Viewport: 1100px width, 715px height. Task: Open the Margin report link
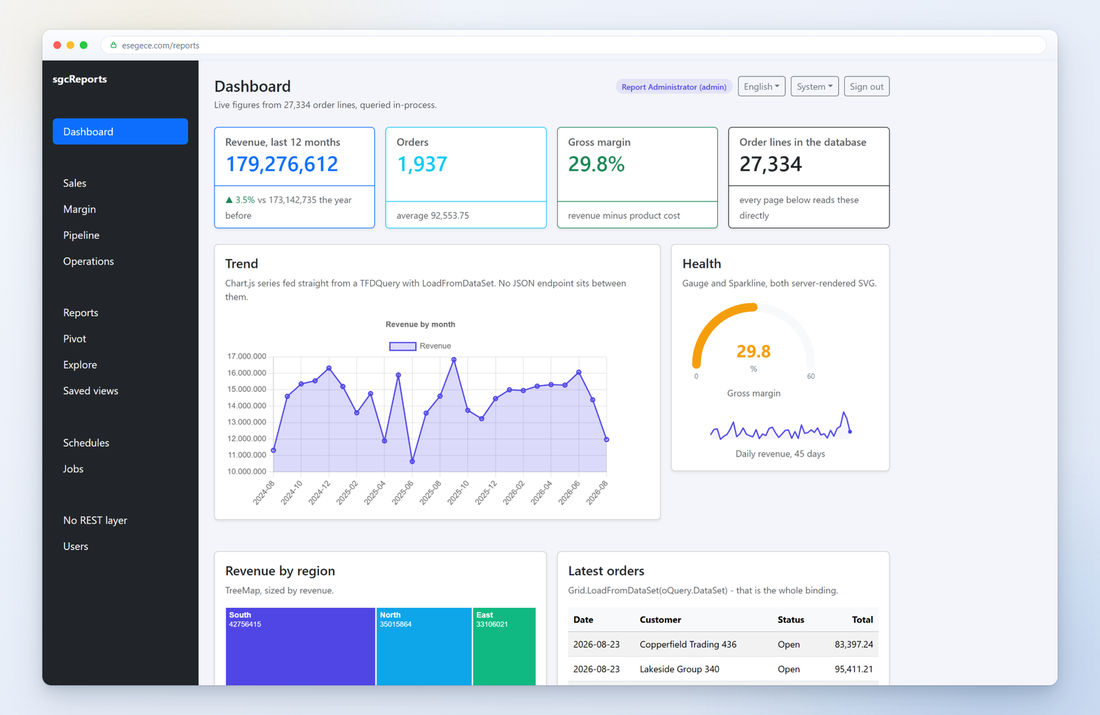[x=79, y=209]
